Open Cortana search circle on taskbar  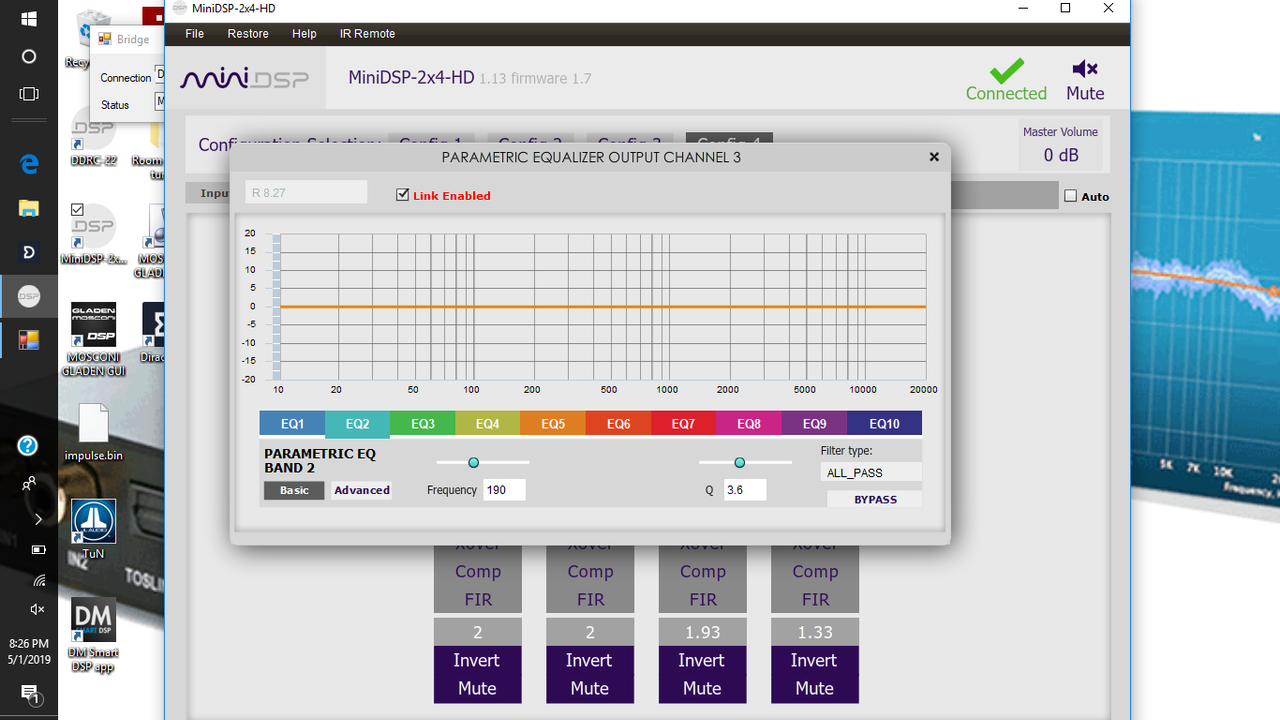[x=29, y=56]
